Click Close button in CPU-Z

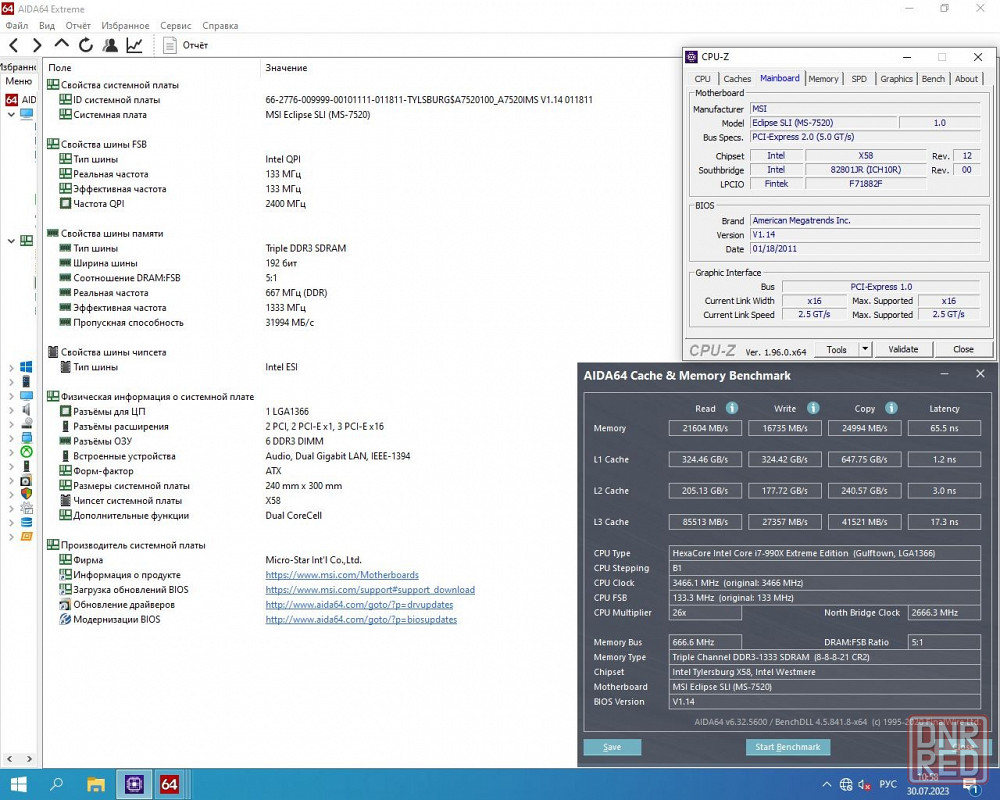pyautogui.click(x=963, y=349)
